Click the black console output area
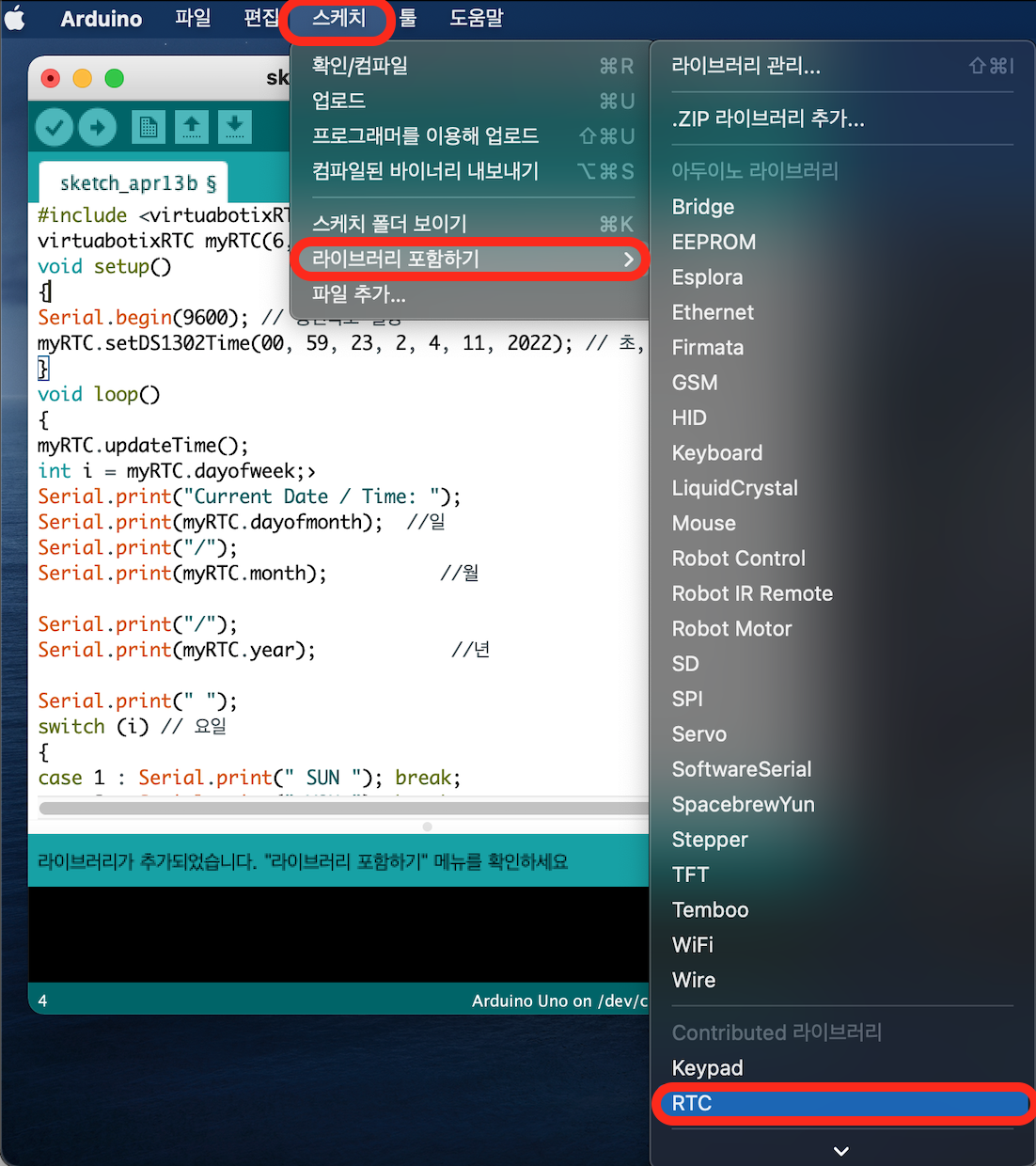Screen dimensions: 1036x1166 click(338, 935)
